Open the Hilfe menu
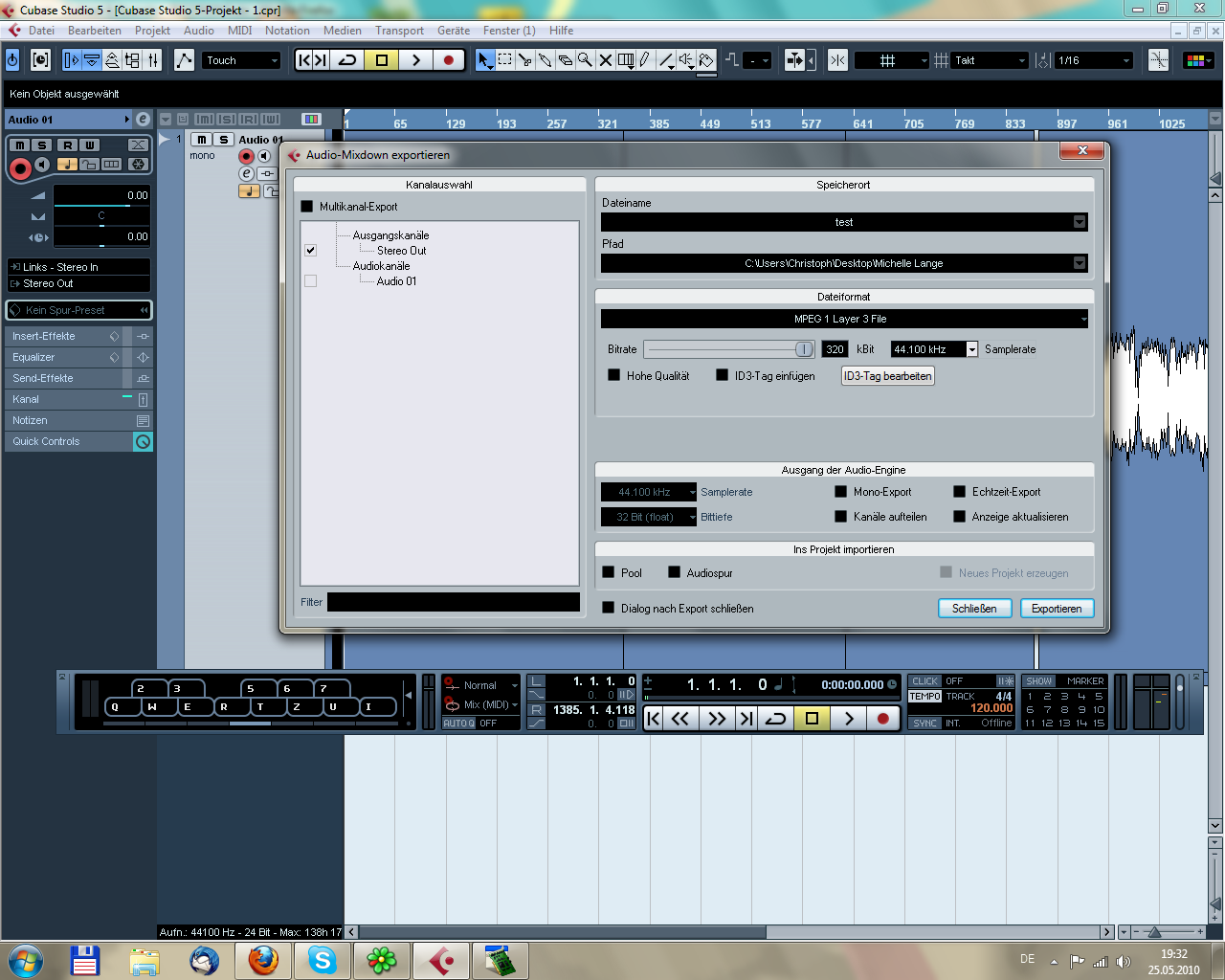 561,31
